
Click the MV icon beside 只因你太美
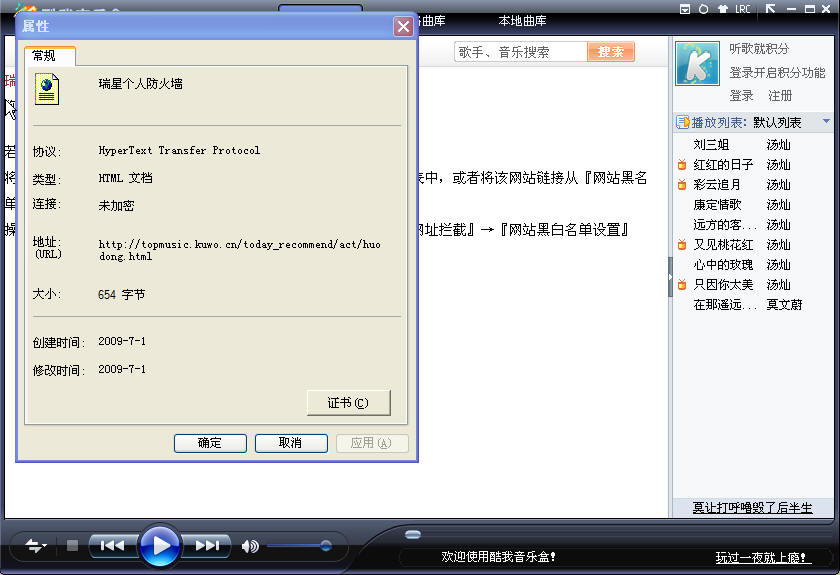click(x=682, y=285)
